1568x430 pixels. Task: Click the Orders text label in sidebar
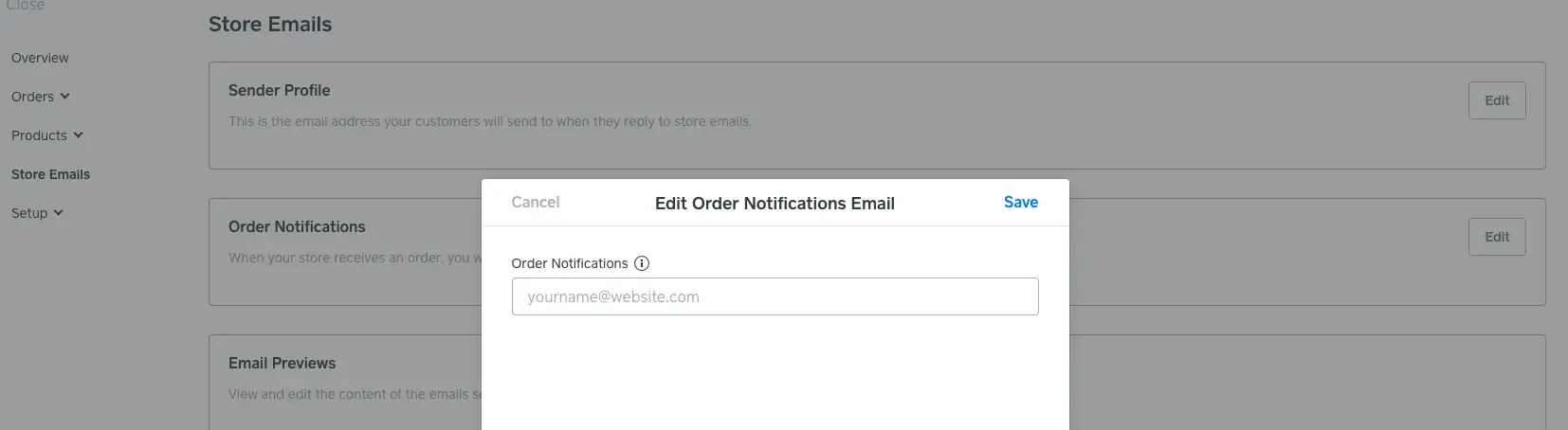point(32,97)
